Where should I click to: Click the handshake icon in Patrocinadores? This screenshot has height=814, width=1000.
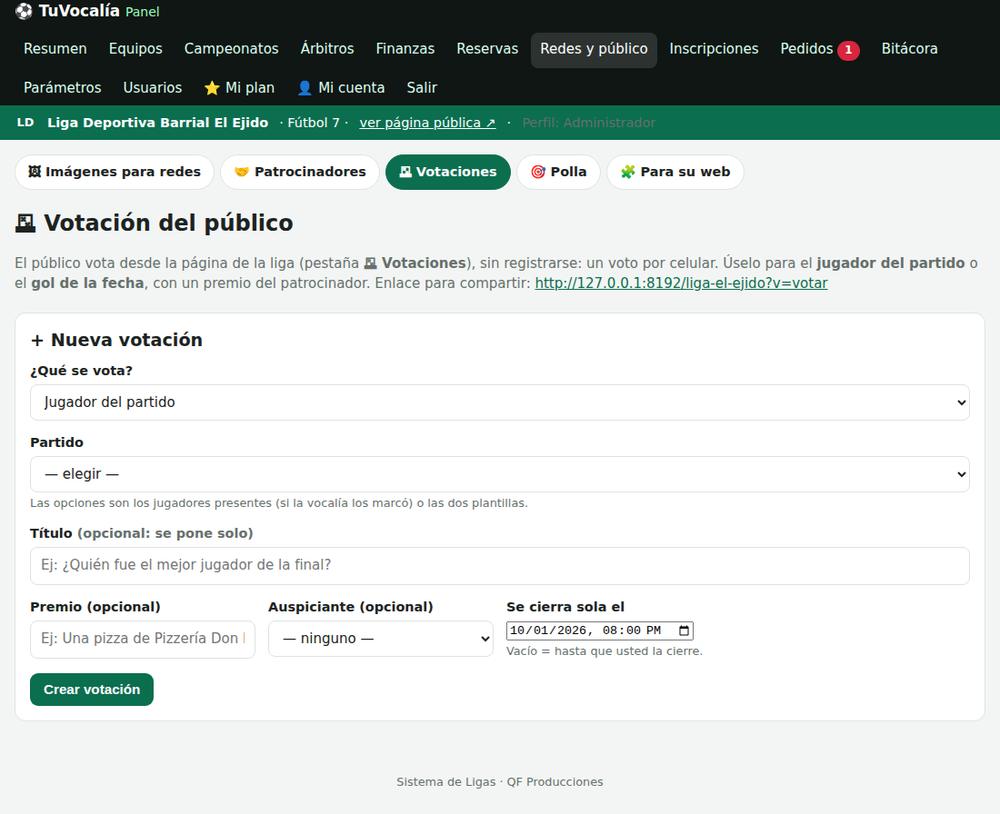[241, 172]
